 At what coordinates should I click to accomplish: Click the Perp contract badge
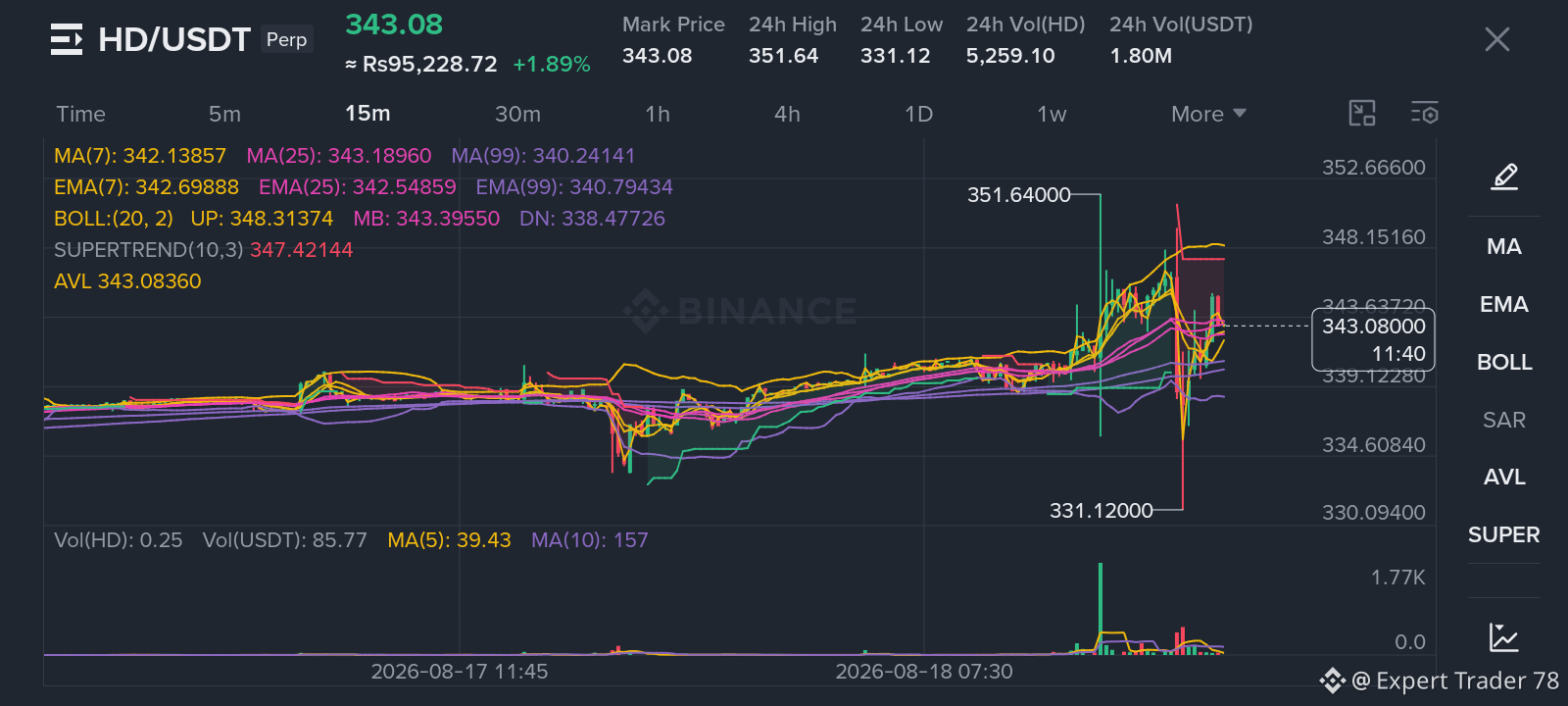coord(287,39)
